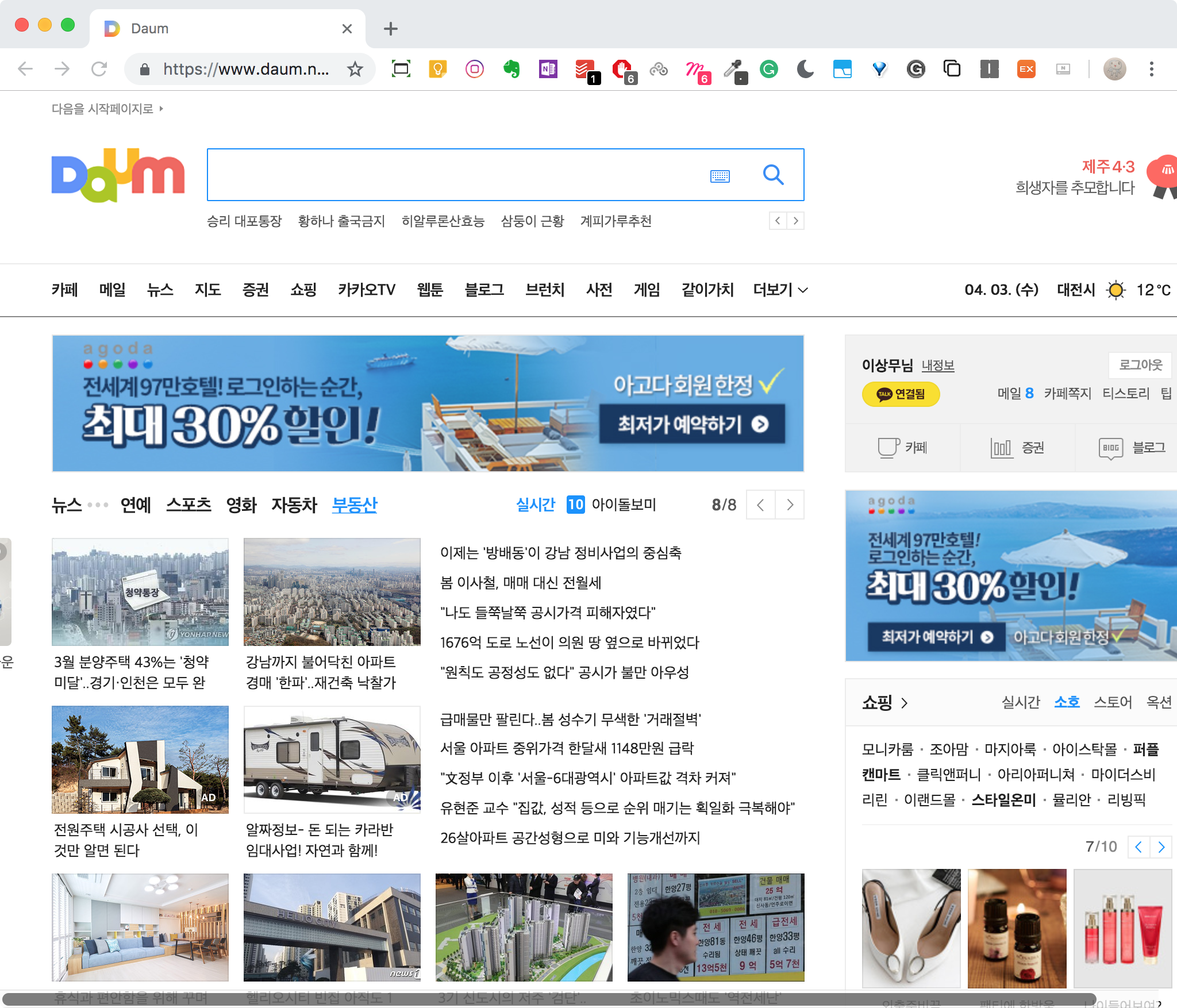Toggle the KakaoTalk 연결됨 connection badge
The height and width of the screenshot is (1008, 1177).
tap(901, 394)
